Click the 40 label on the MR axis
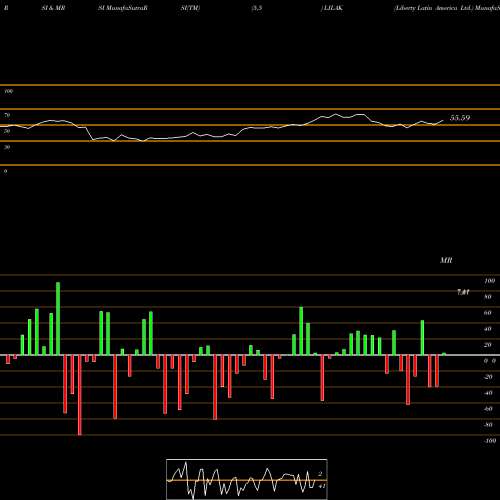This screenshot has width=500, height=500. [488, 329]
